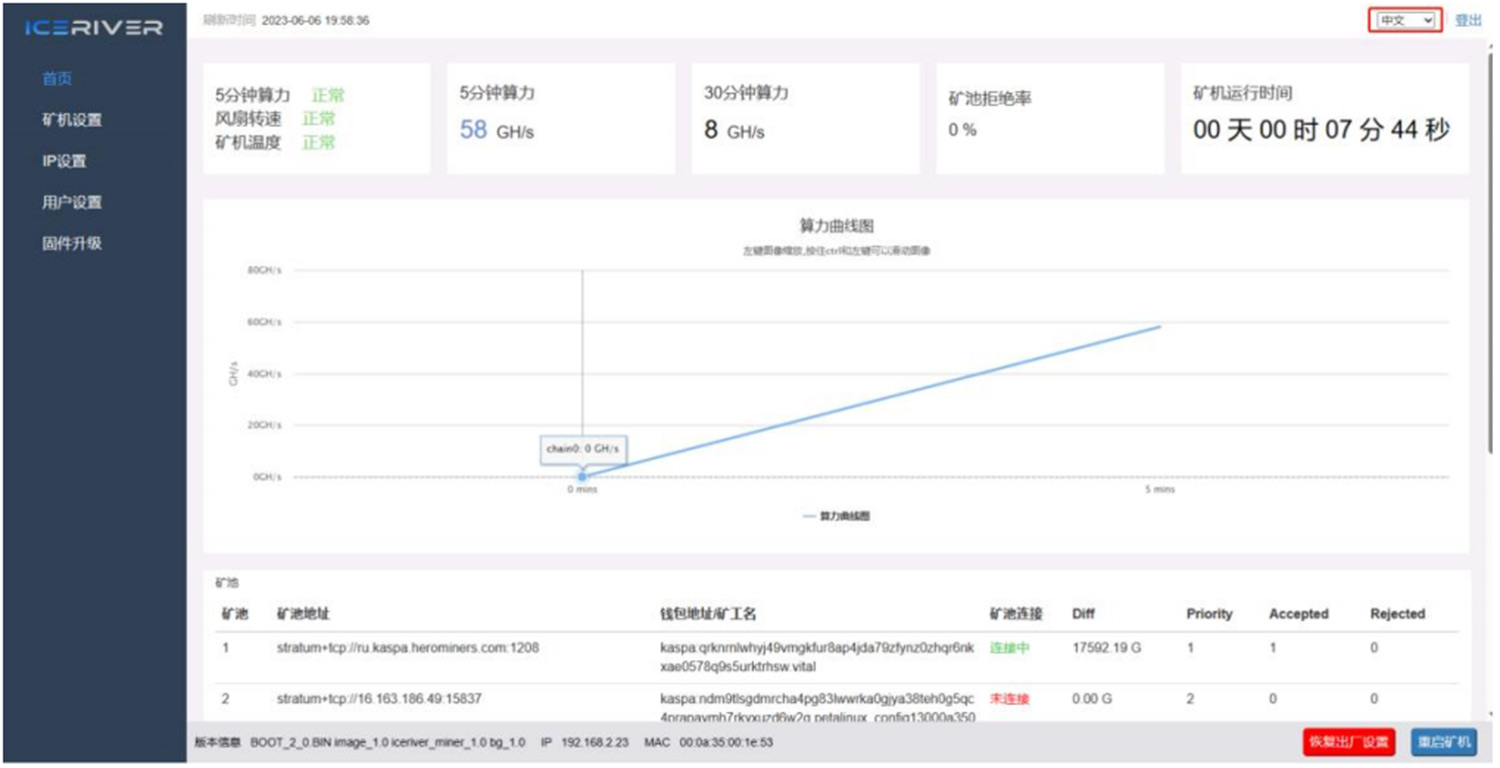Click the 58 GH/s five-minute hashrate value

[497, 130]
